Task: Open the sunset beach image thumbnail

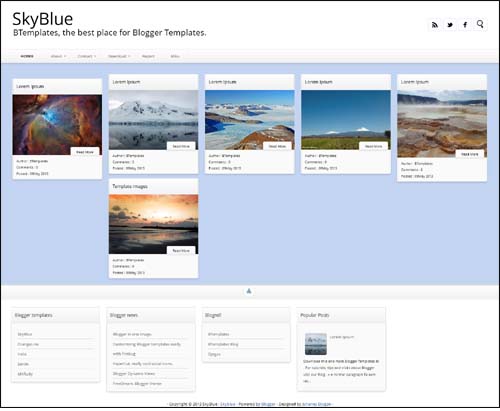Action: [153, 224]
